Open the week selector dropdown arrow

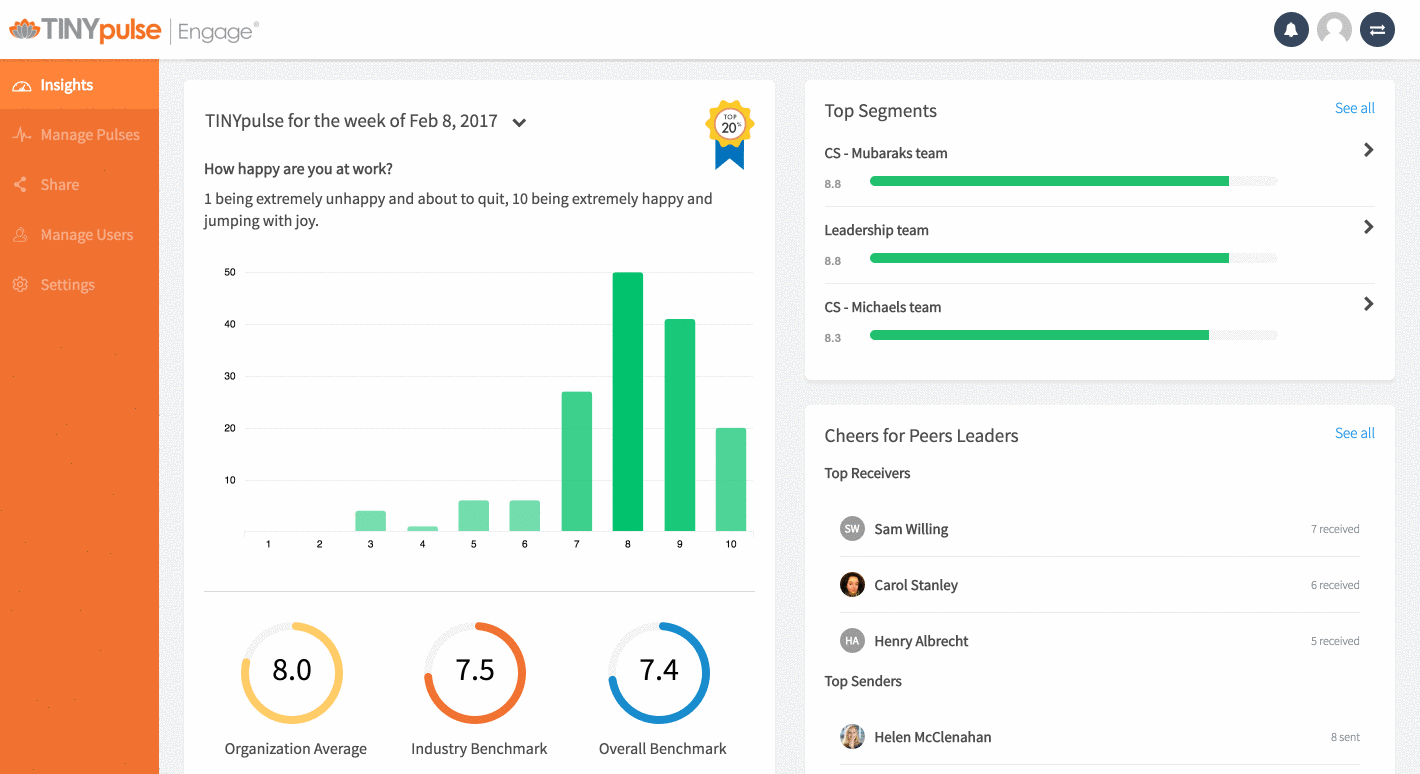[519, 123]
